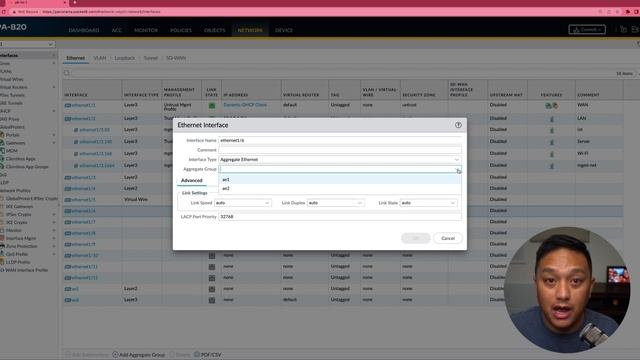This screenshot has width=640, height=360.
Task: Click Add Aggregate Group at the bottom
Action: click(x=138, y=355)
